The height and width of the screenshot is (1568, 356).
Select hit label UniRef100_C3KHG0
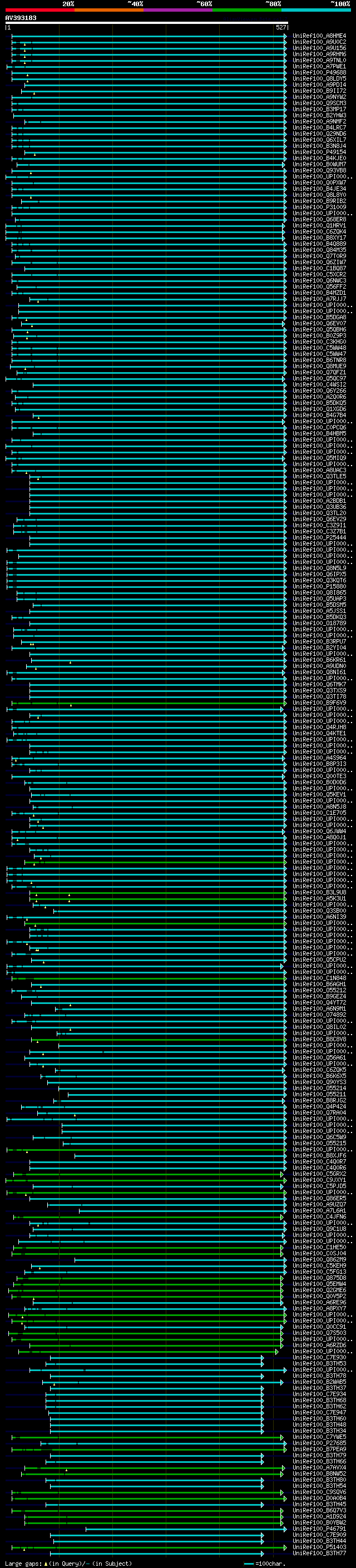click(x=319, y=342)
